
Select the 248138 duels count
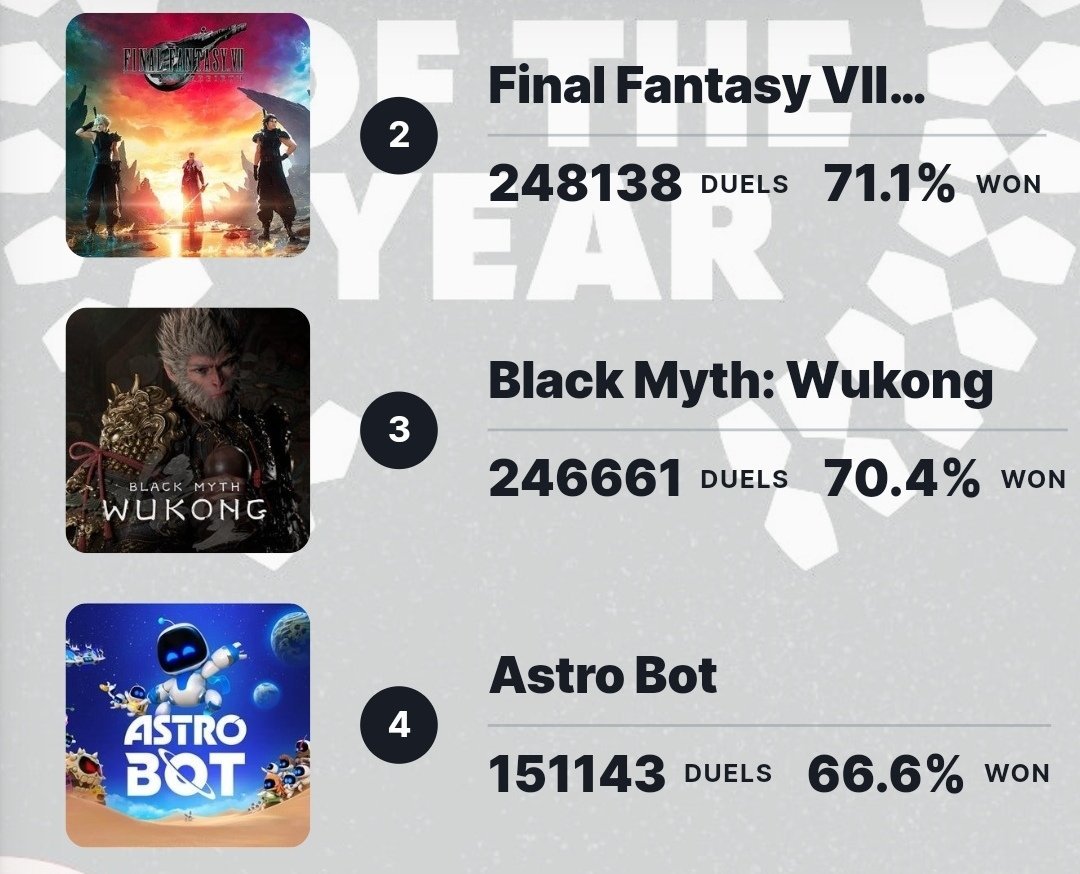click(x=585, y=184)
